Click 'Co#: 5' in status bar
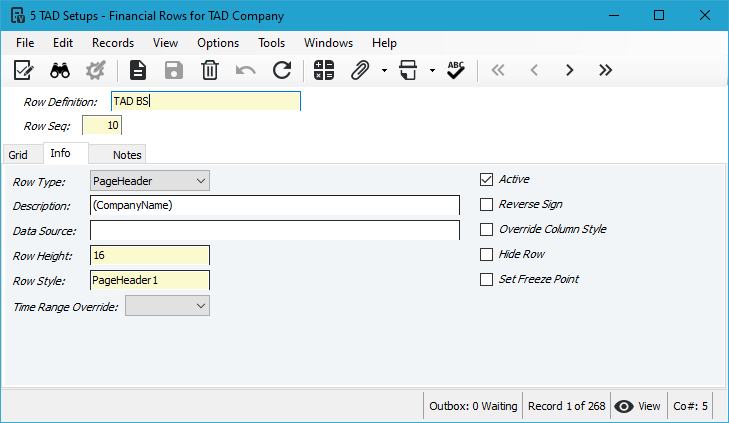729x423 pixels. [x=690, y=406]
